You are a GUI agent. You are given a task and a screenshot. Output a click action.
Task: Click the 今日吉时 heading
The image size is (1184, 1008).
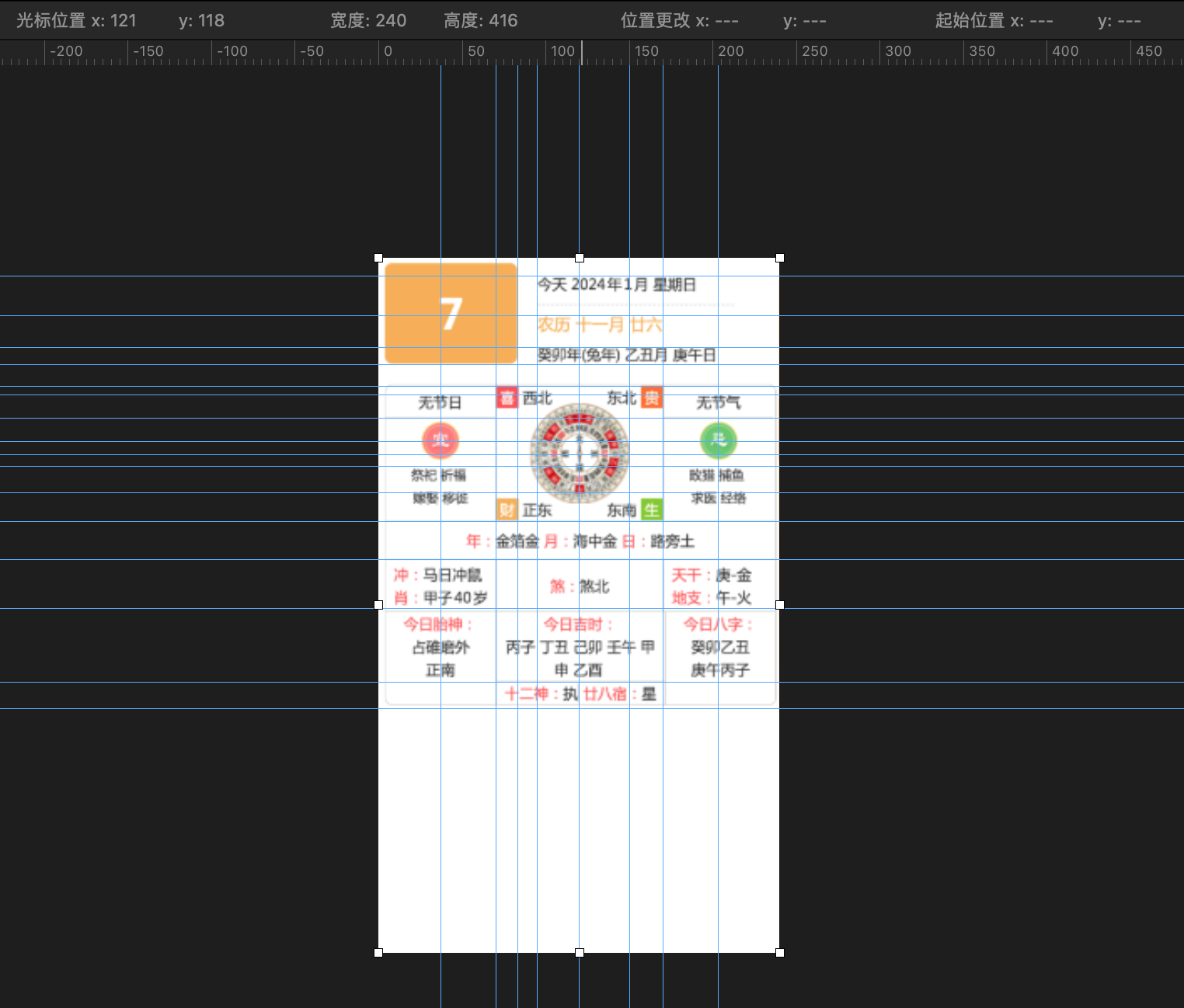click(x=579, y=624)
